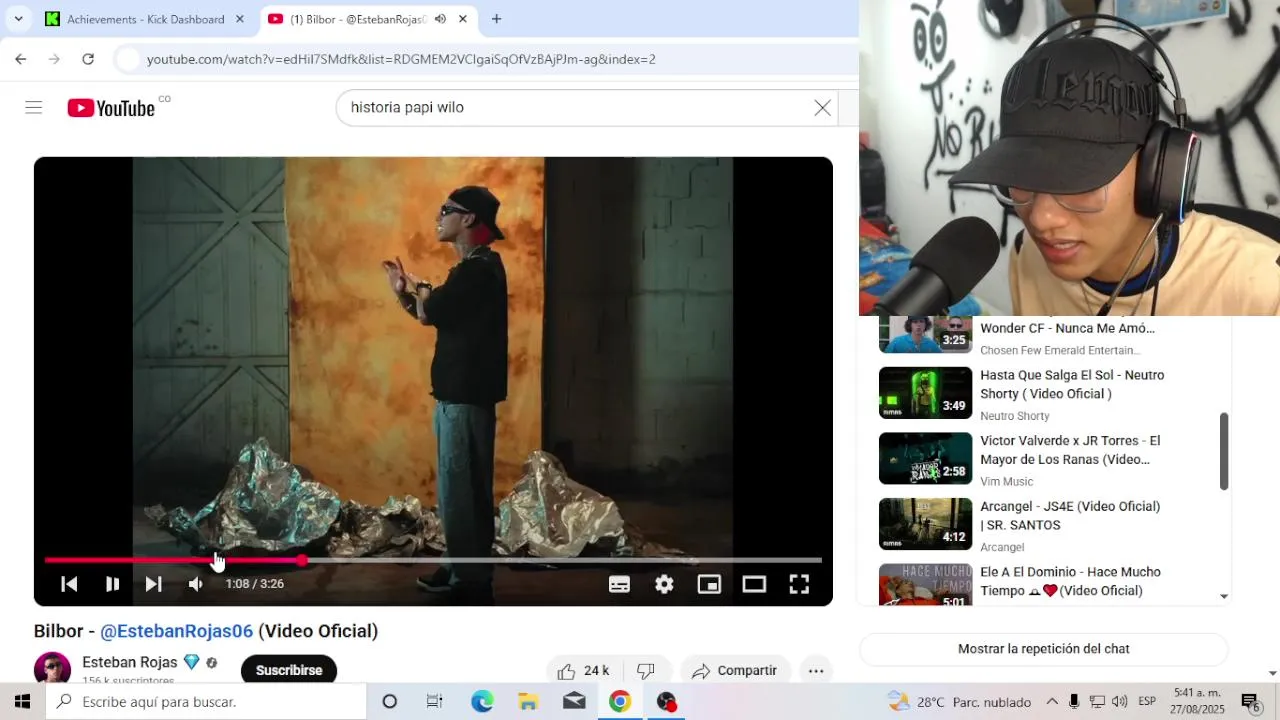
Task: Click the Windows taskbar search box
Action: 206,702
